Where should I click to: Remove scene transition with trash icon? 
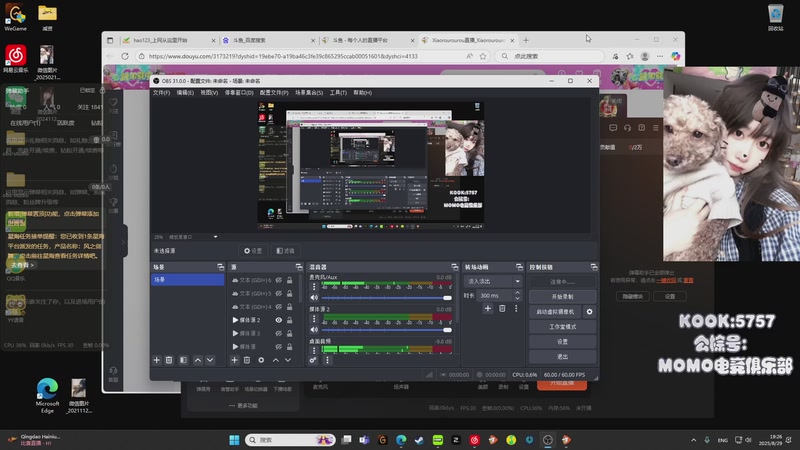pos(502,309)
